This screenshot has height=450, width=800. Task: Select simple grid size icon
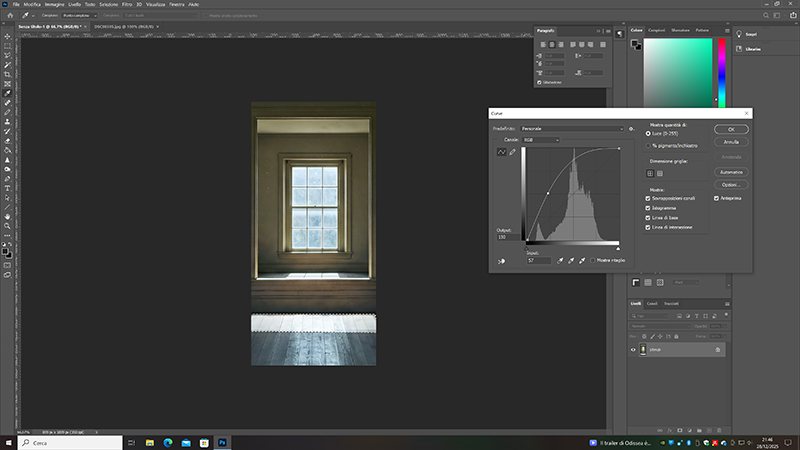coord(650,173)
